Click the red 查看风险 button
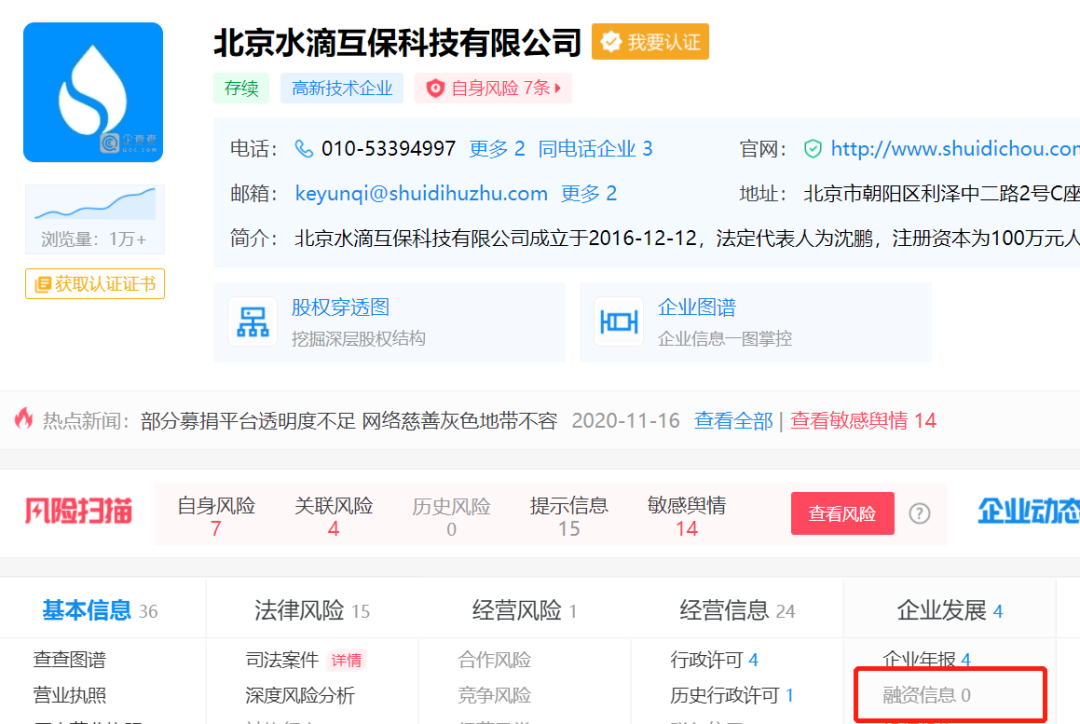The image size is (1080, 724). tap(842, 513)
